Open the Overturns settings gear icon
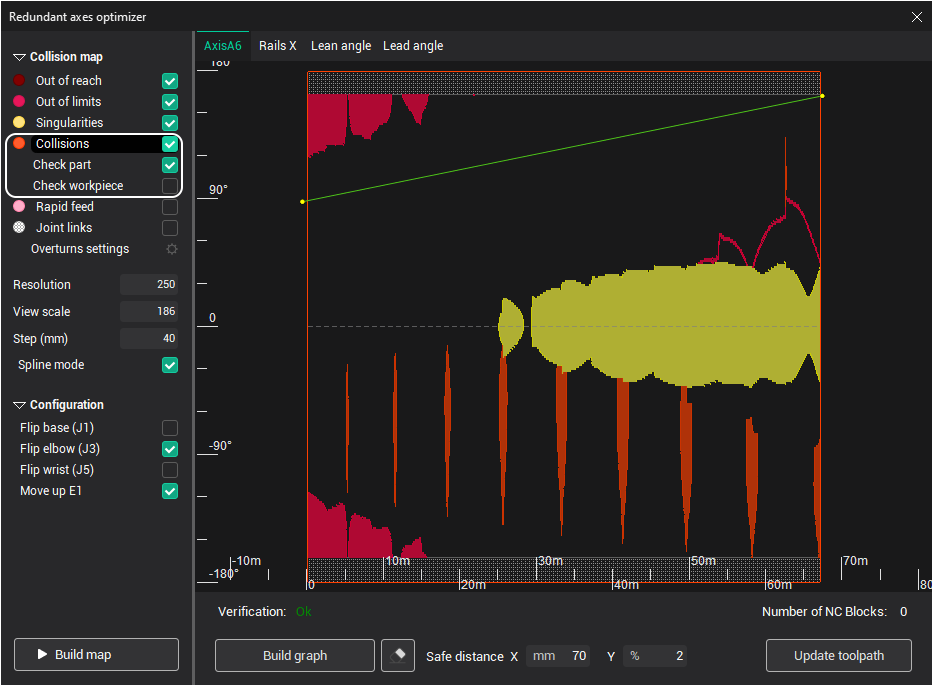933x686 pixels. click(x=171, y=249)
